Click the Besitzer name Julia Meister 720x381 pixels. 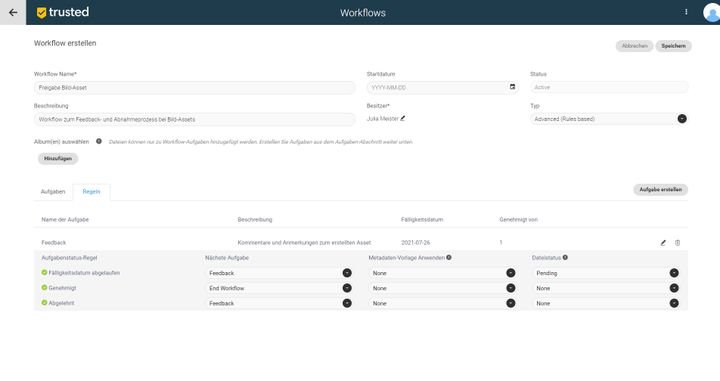pyautogui.click(x=382, y=119)
